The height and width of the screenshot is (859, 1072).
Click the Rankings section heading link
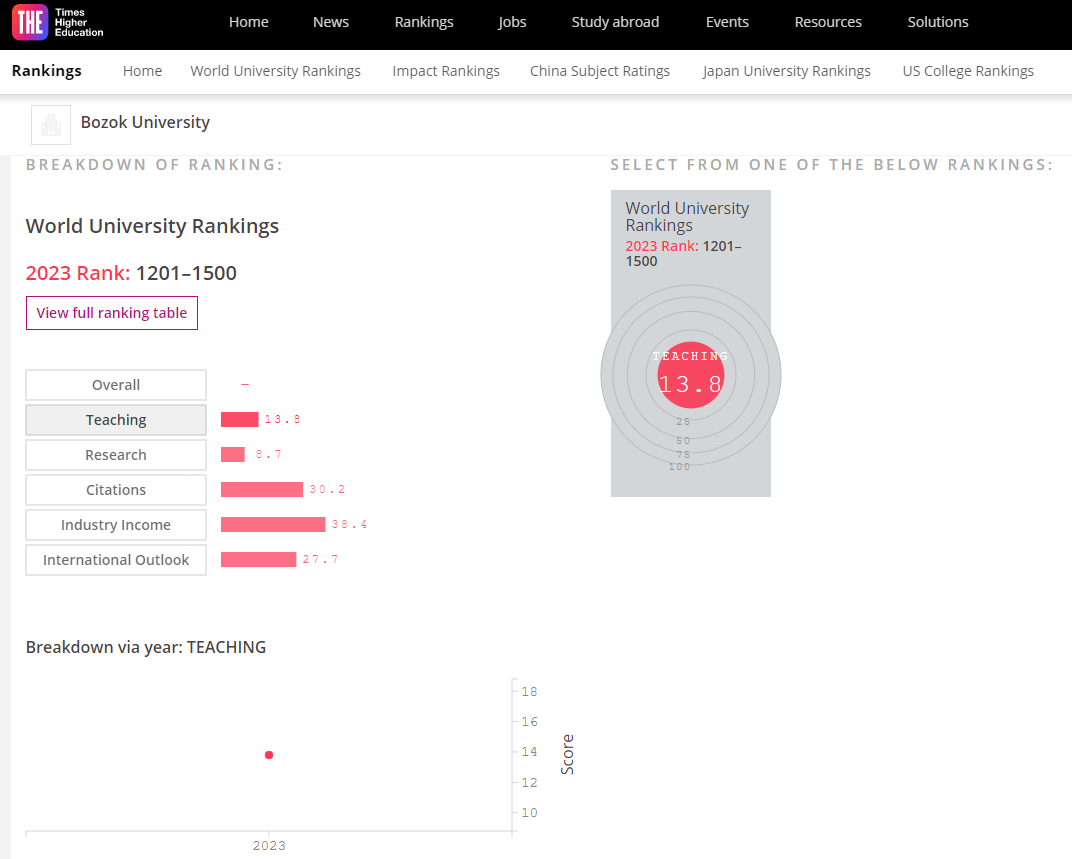[x=46, y=71]
